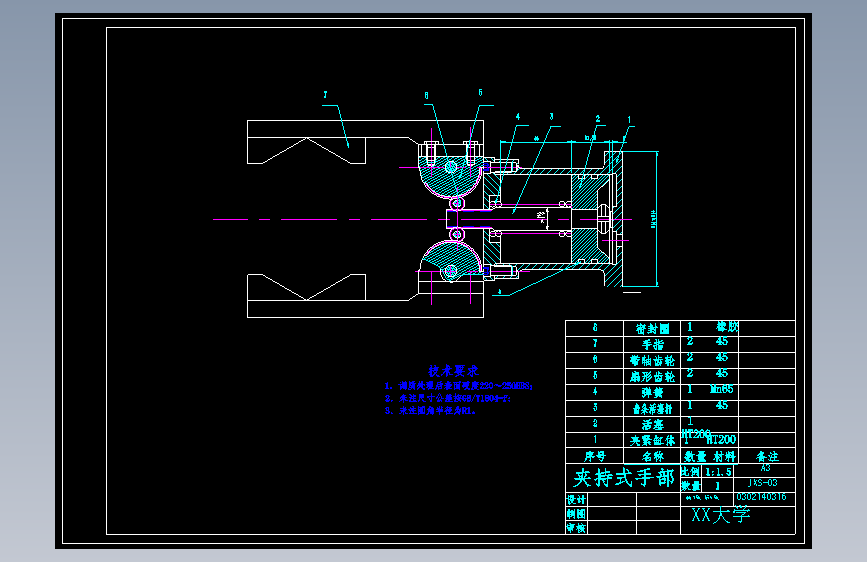
Task: Select part name 带轴齿轮
Action: click(652, 361)
